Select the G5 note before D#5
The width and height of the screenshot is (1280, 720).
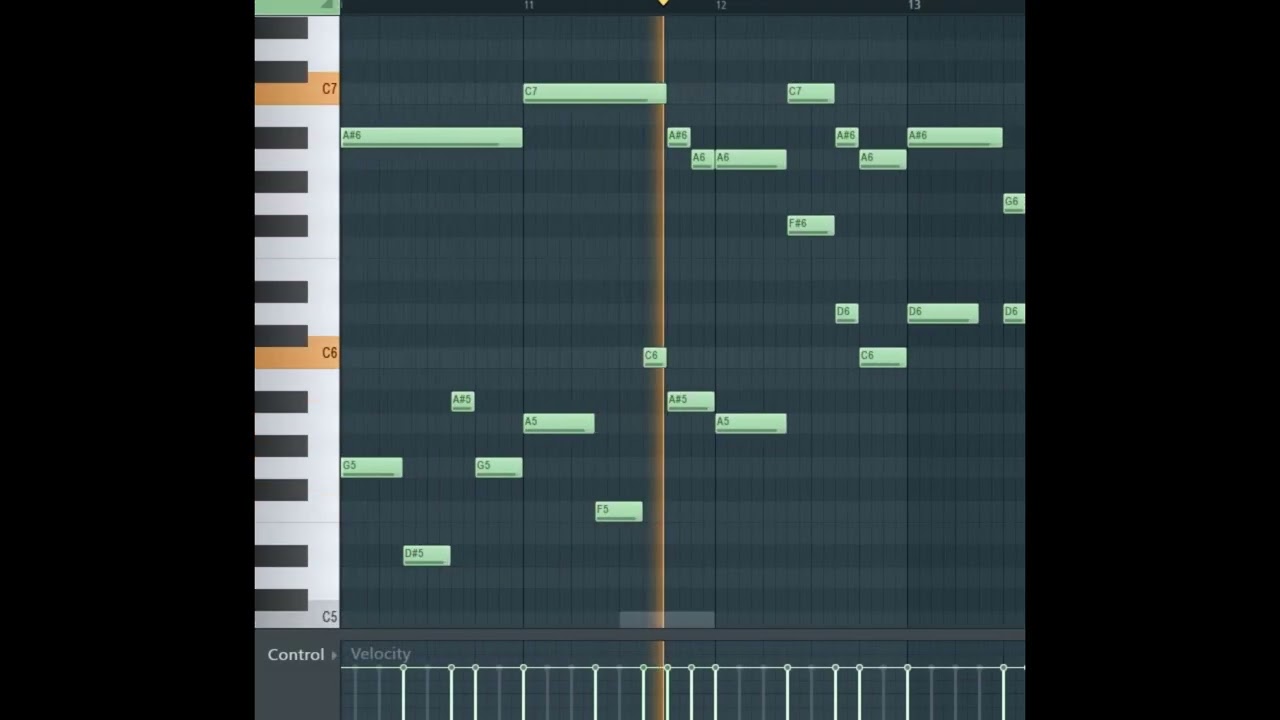pos(372,467)
